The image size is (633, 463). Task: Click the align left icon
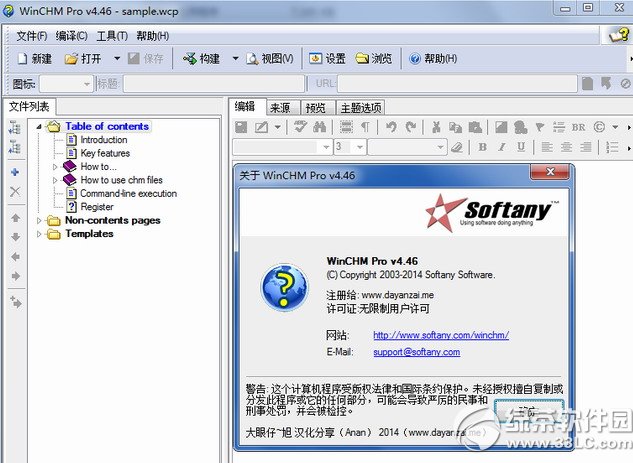[x=547, y=147]
